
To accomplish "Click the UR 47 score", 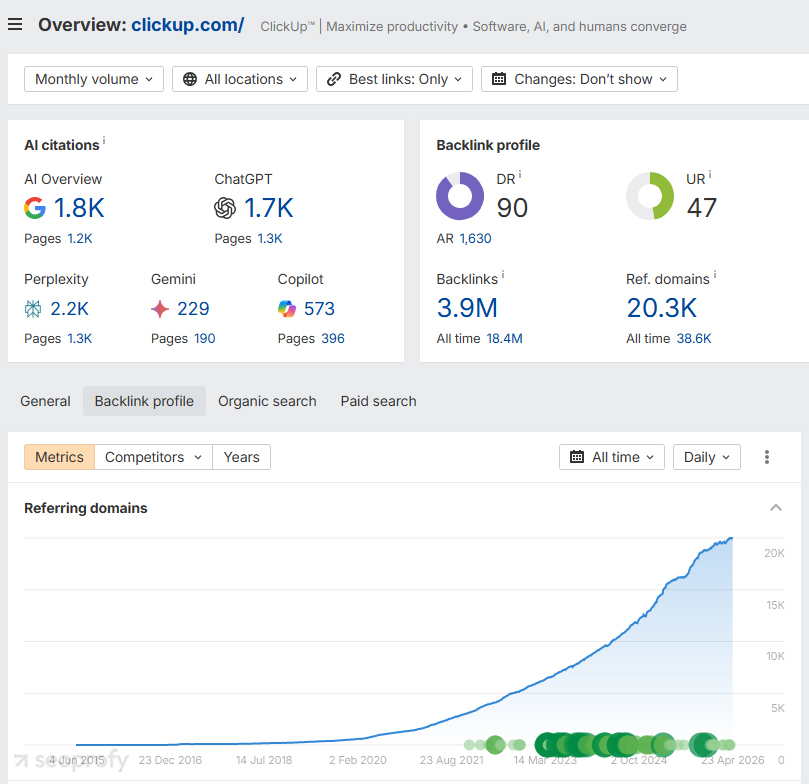I will click(x=702, y=208).
